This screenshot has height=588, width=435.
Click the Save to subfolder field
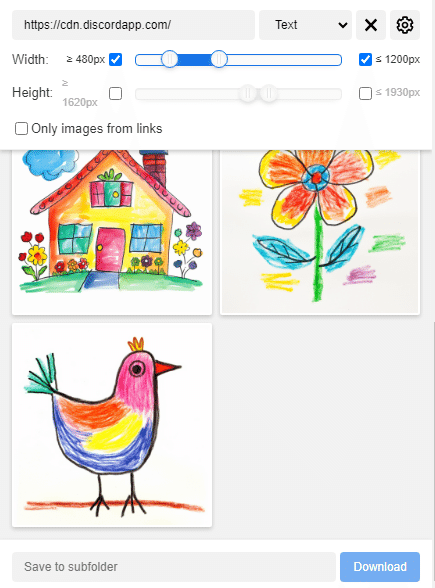(174, 567)
